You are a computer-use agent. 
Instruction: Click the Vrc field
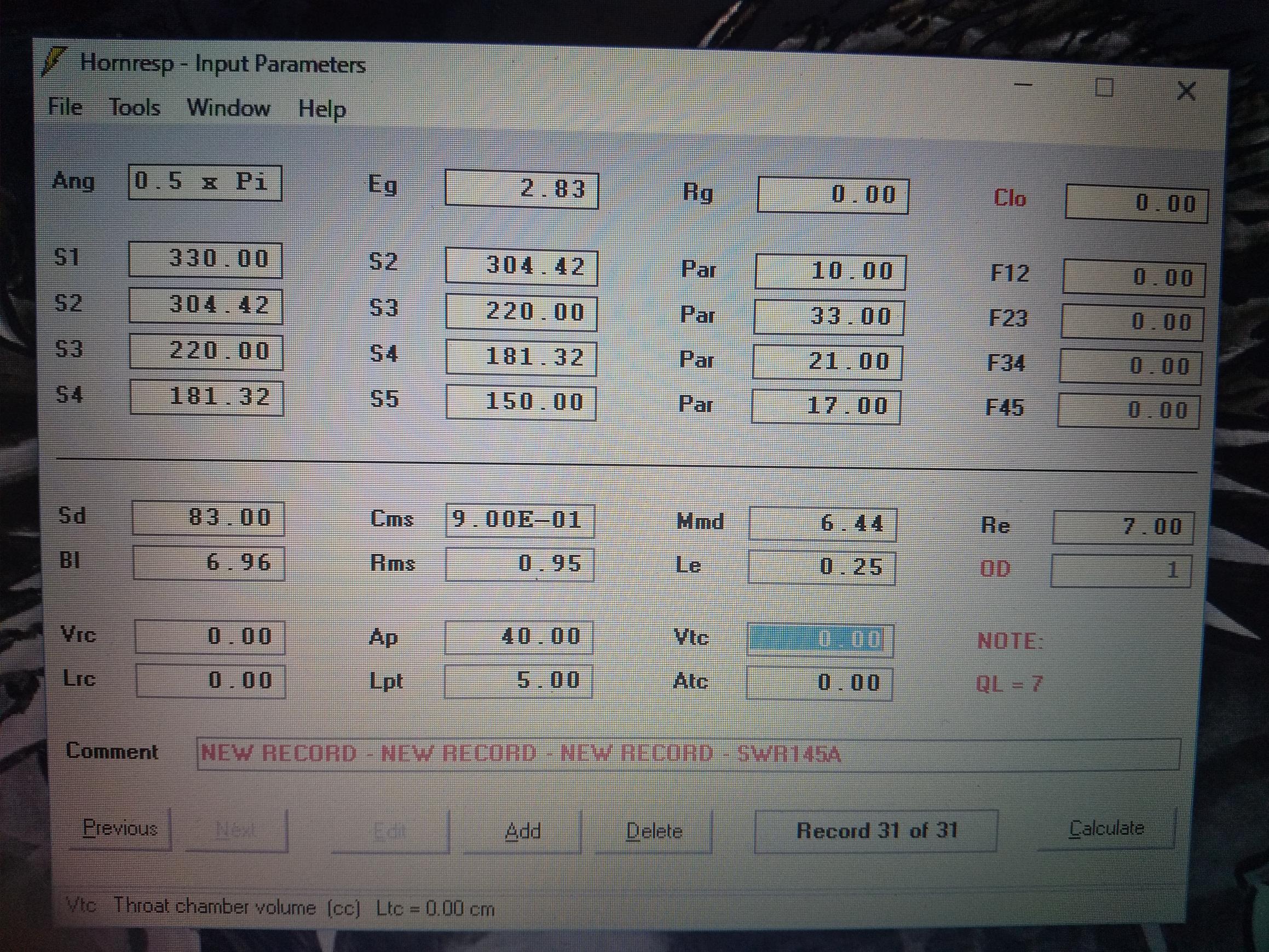tap(210, 636)
